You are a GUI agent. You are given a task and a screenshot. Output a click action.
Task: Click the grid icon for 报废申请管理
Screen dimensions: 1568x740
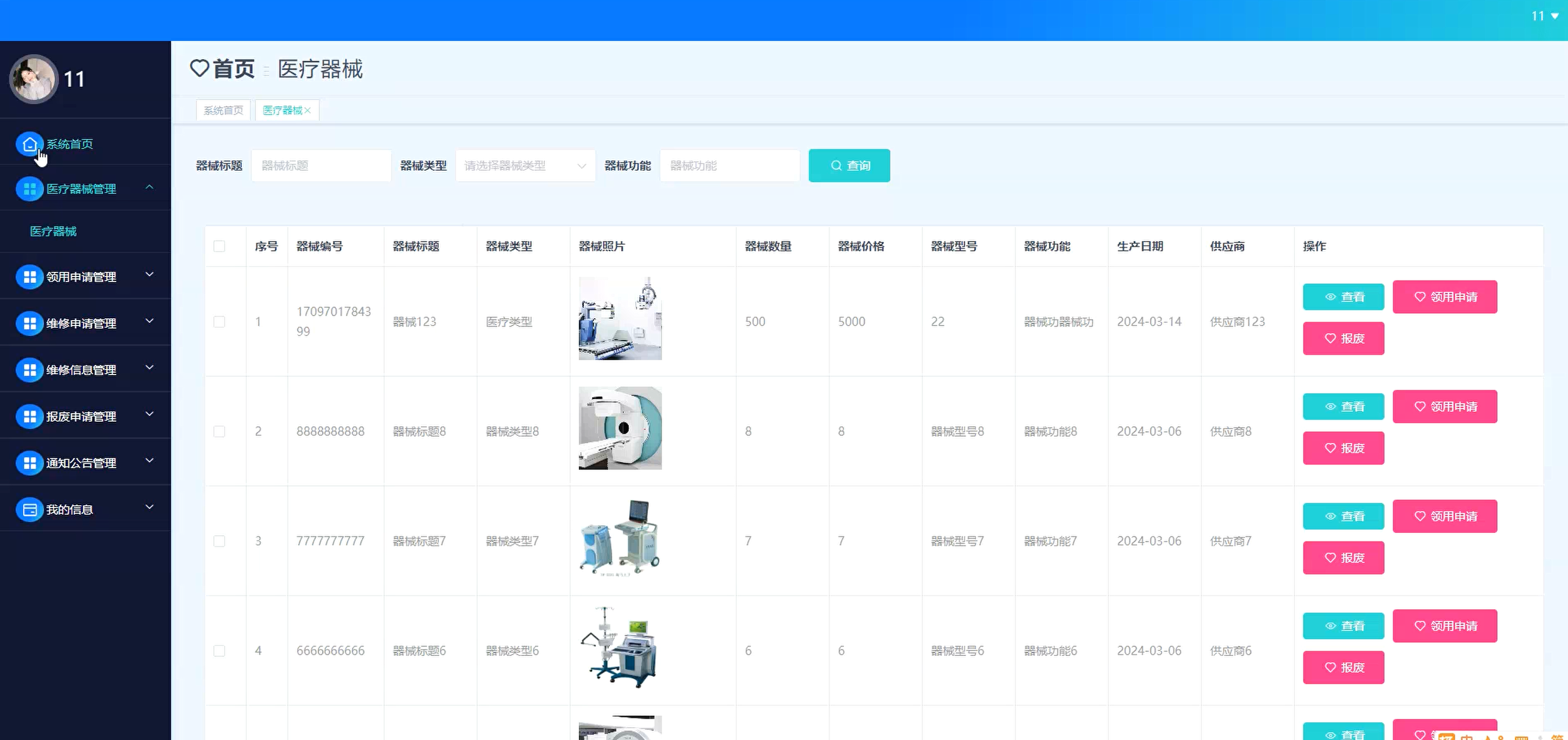pos(29,417)
